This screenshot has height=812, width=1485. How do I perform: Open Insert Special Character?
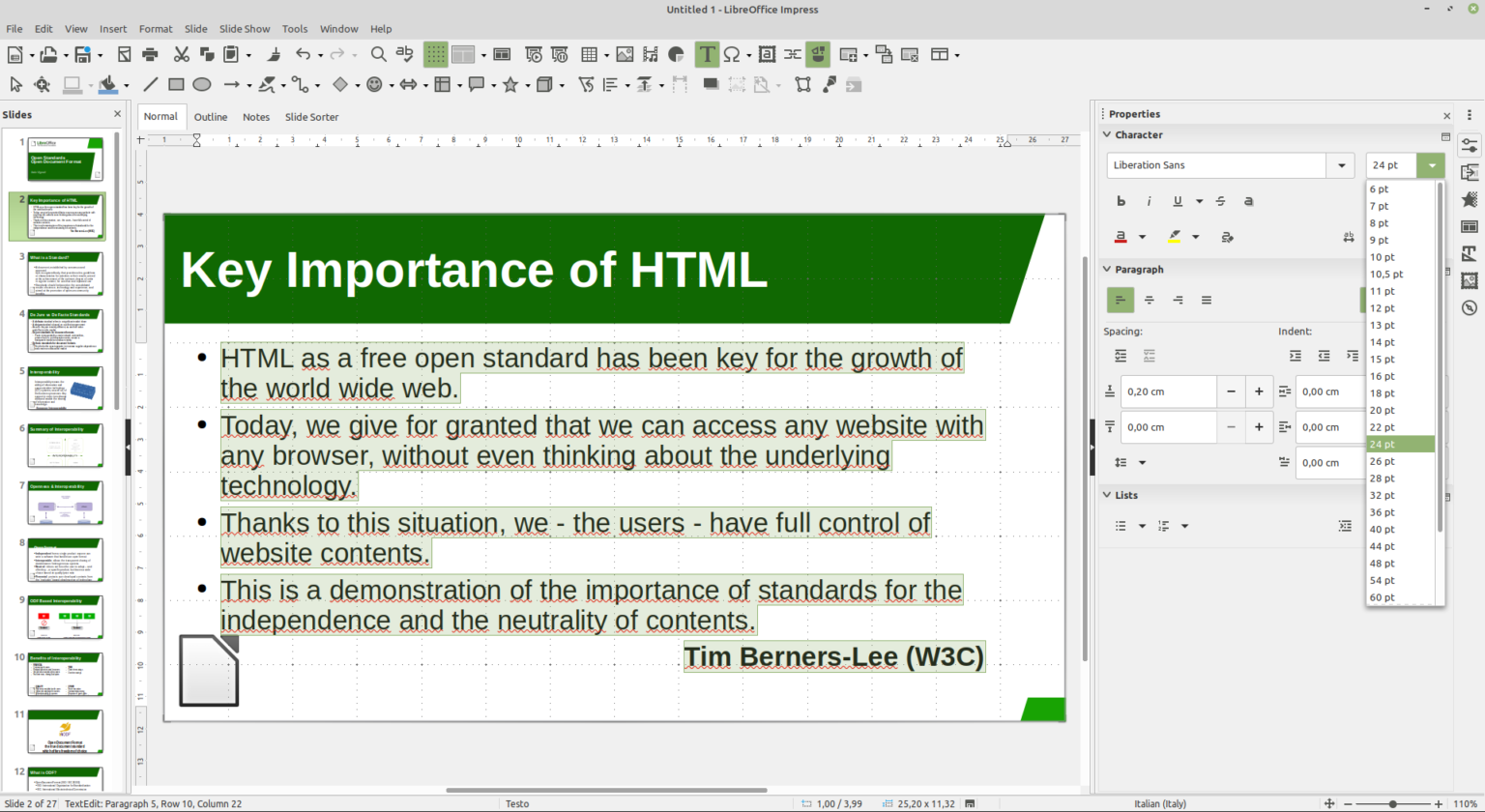(733, 54)
